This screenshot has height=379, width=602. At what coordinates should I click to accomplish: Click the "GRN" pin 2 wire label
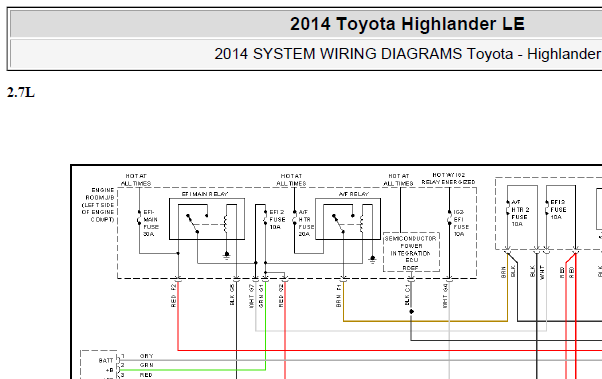147,365
